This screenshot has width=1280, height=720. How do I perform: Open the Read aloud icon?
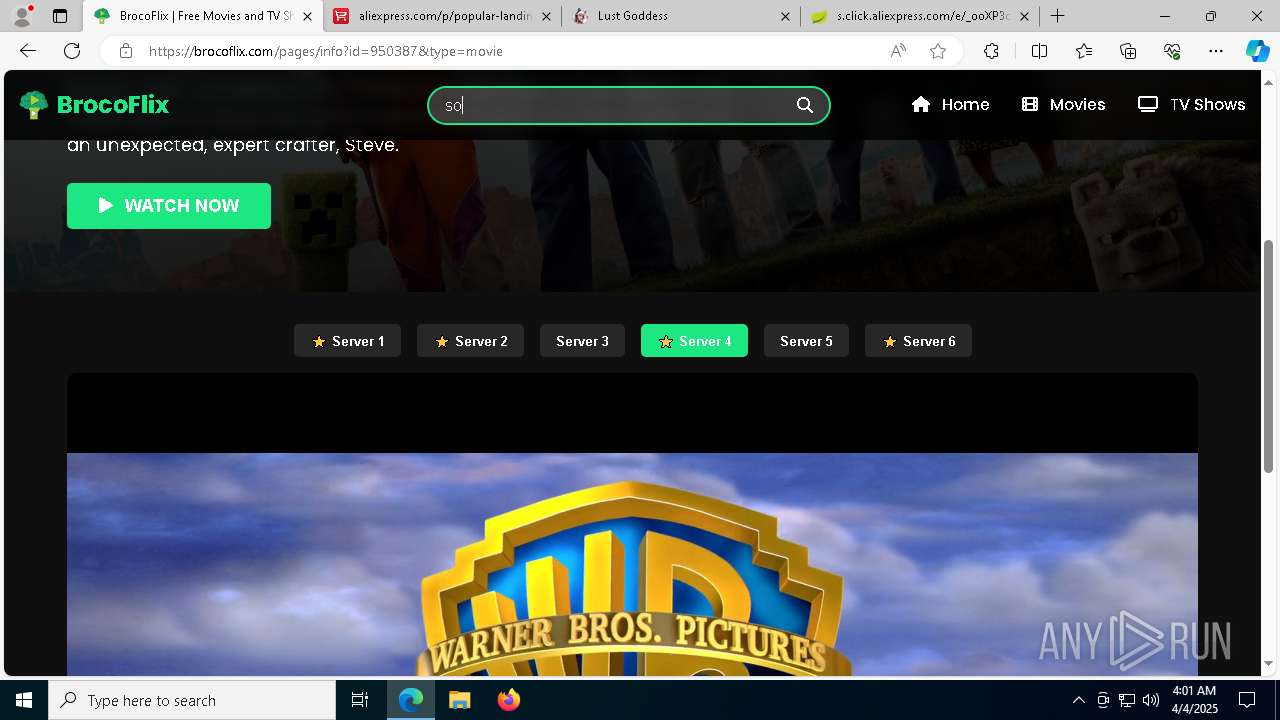898,51
